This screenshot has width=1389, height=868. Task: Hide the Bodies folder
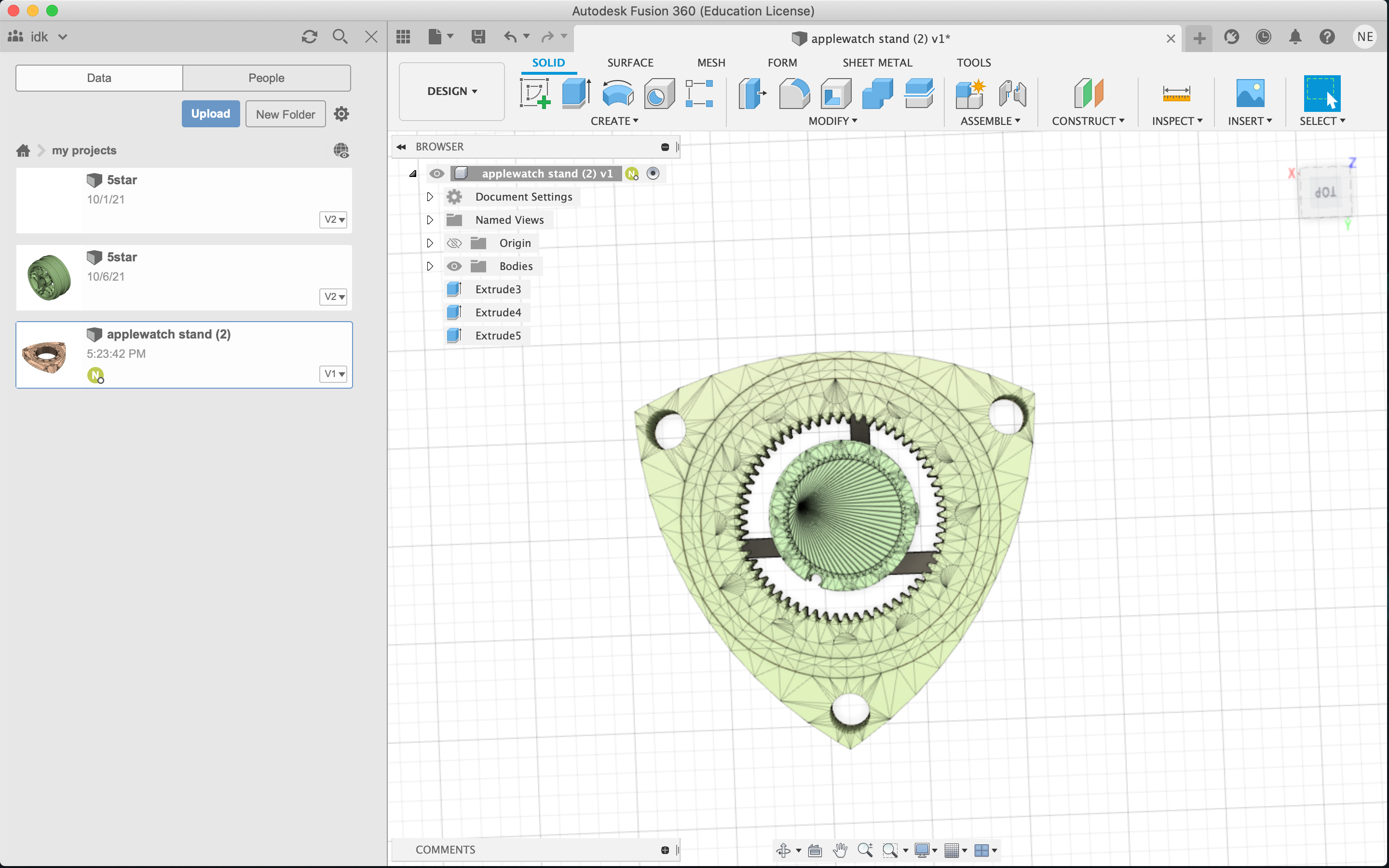point(454,266)
